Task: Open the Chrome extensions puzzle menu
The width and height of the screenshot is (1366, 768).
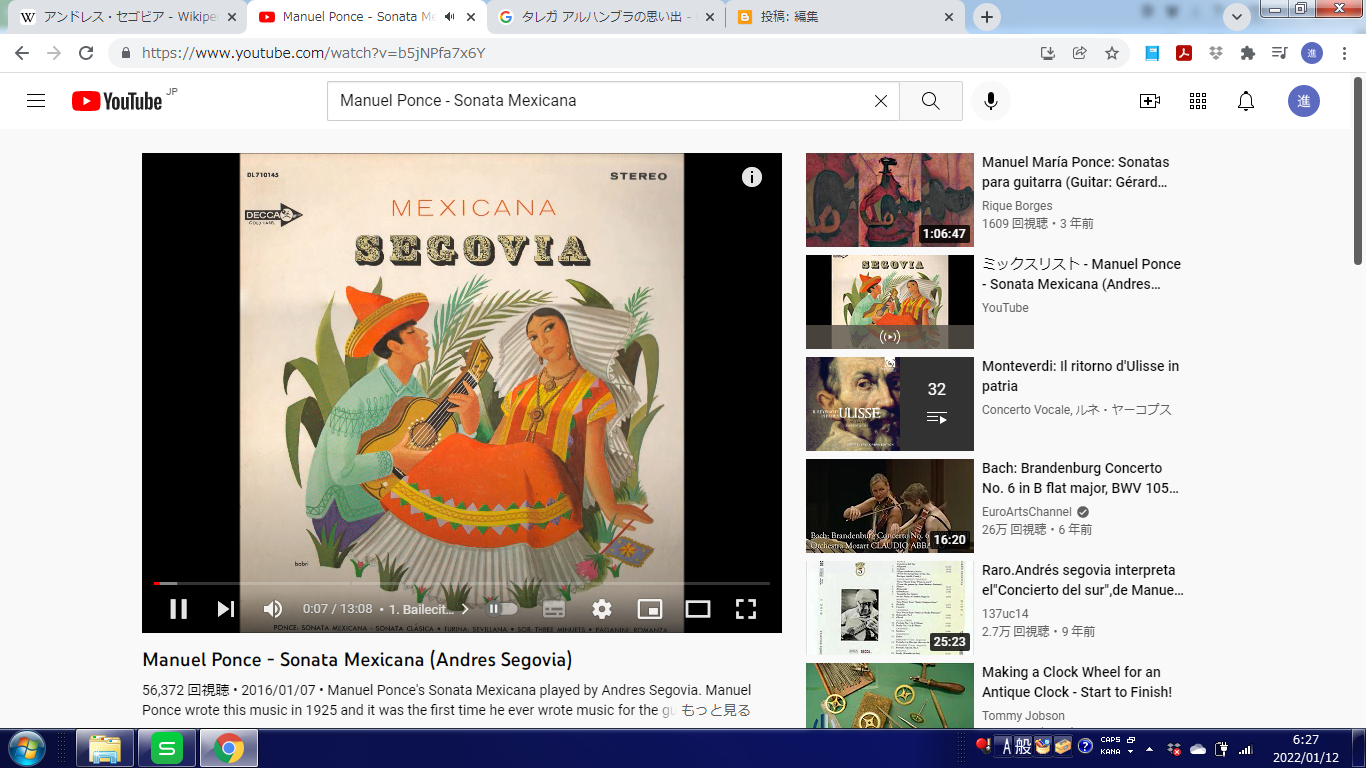Action: pos(1248,53)
